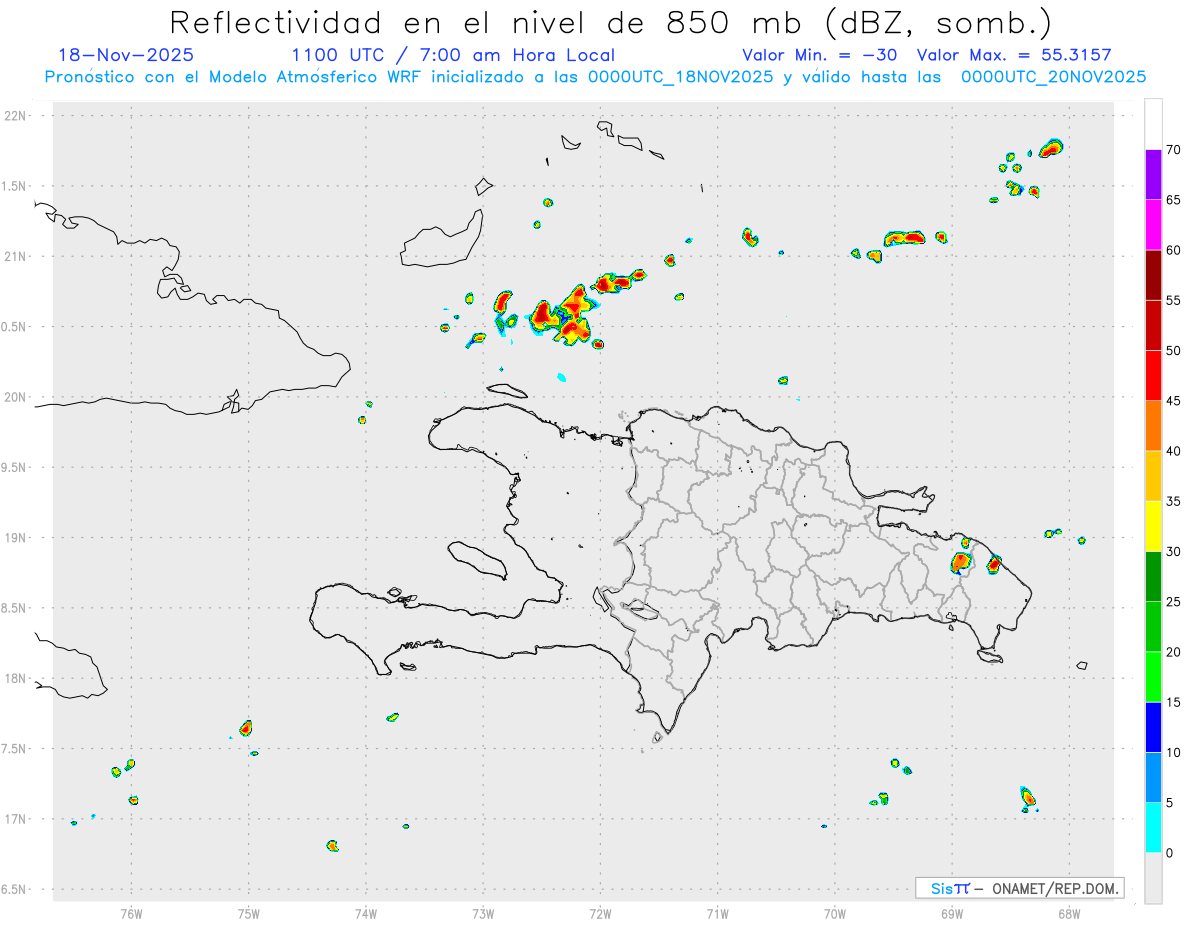Select the maroon 55–60 dBZ colorbar segment
Image resolution: width=1200 pixels, height=927 pixels.
click(x=1153, y=275)
